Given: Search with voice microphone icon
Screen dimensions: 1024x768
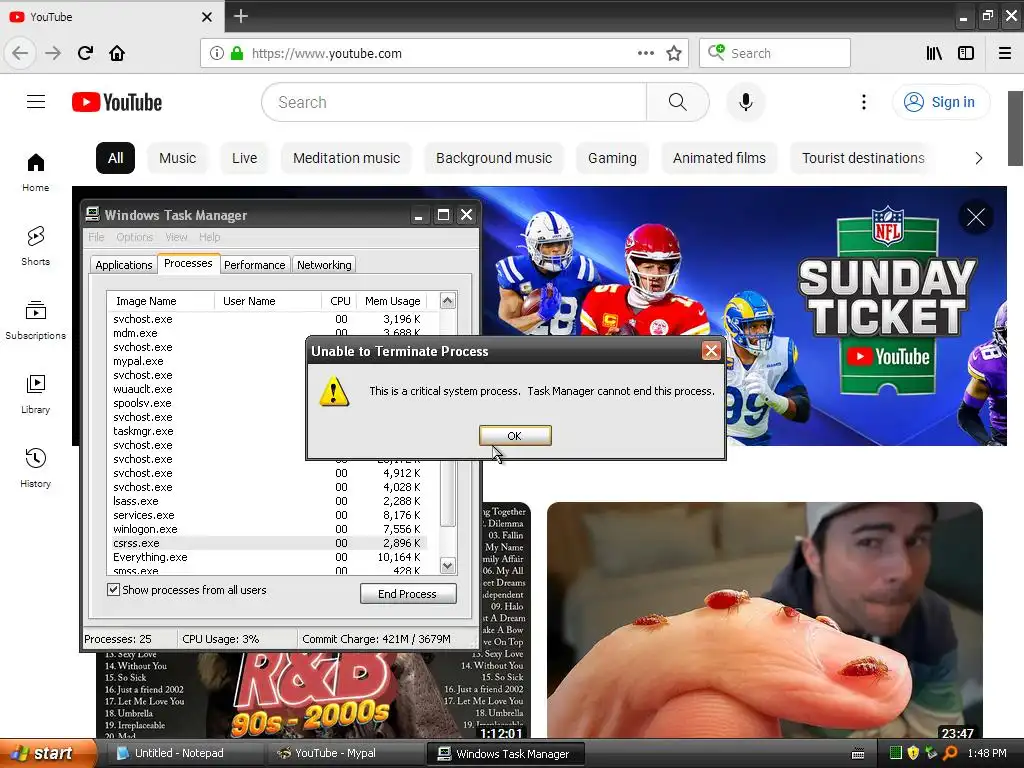Looking at the screenshot, I should pos(746,102).
